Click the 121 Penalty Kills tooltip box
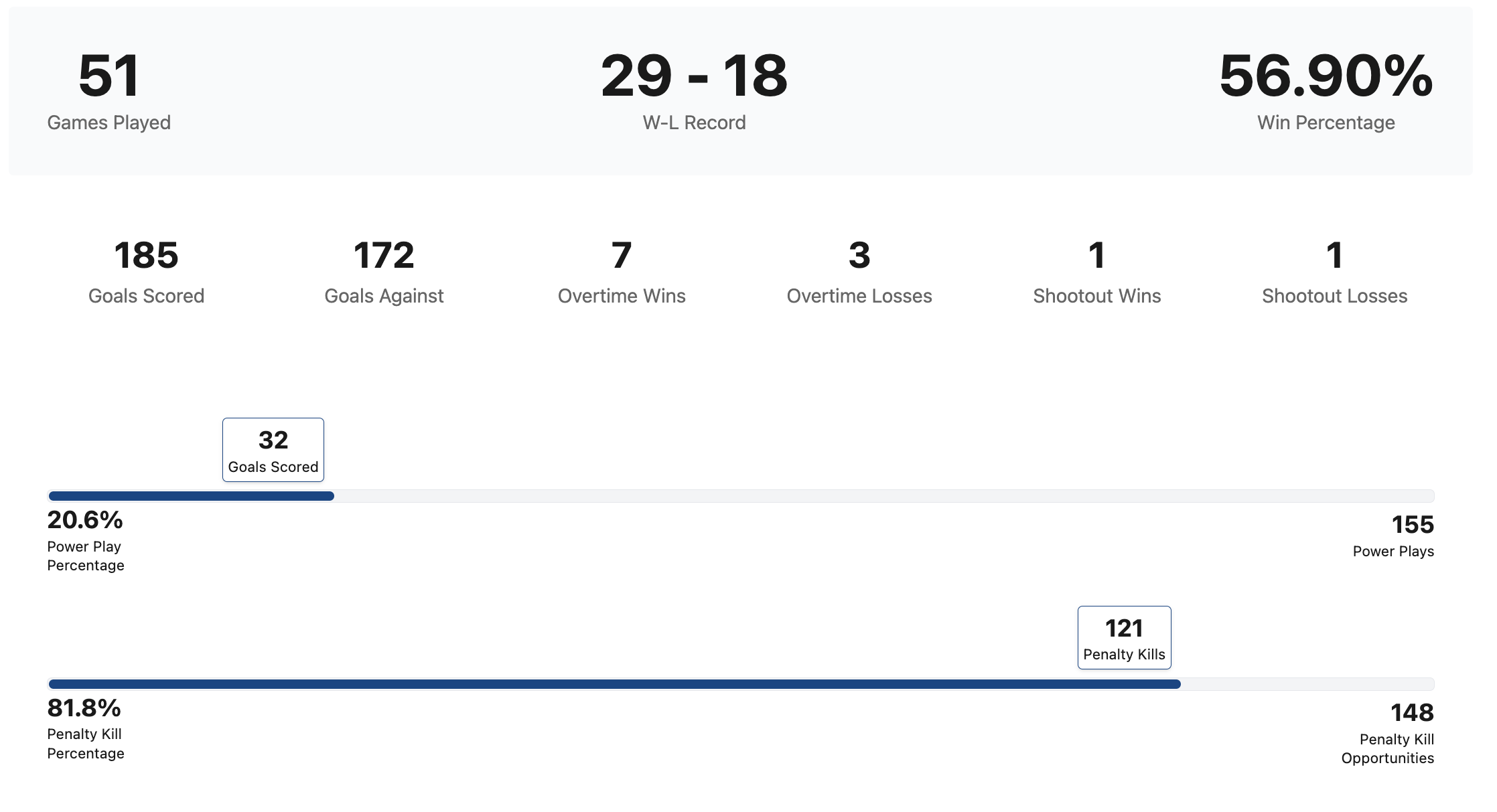The image size is (1497, 812). click(1124, 637)
